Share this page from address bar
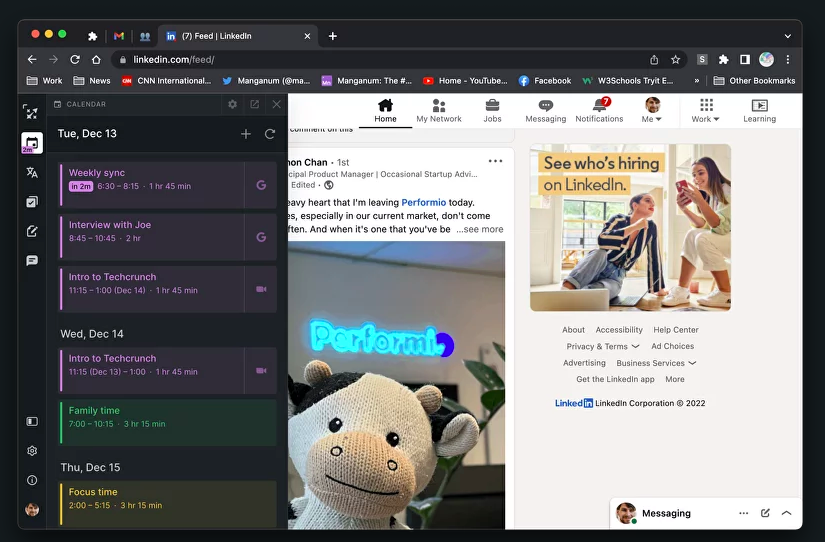Image resolution: width=825 pixels, height=542 pixels. point(654,59)
